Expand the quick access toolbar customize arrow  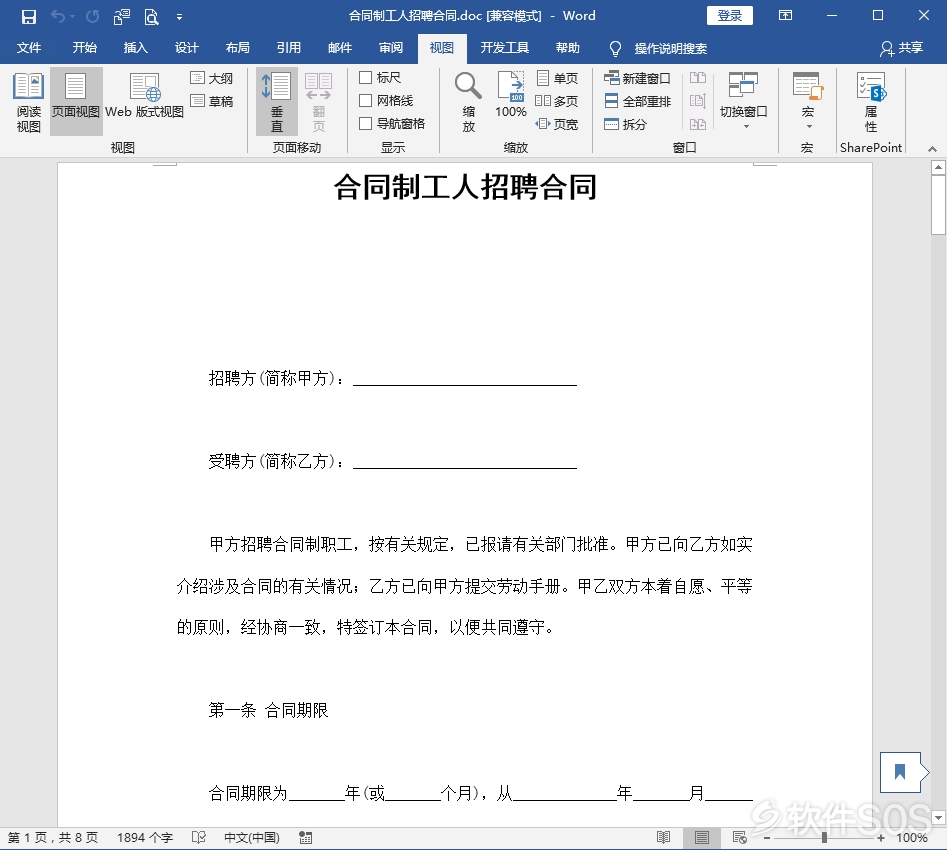pos(179,17)
